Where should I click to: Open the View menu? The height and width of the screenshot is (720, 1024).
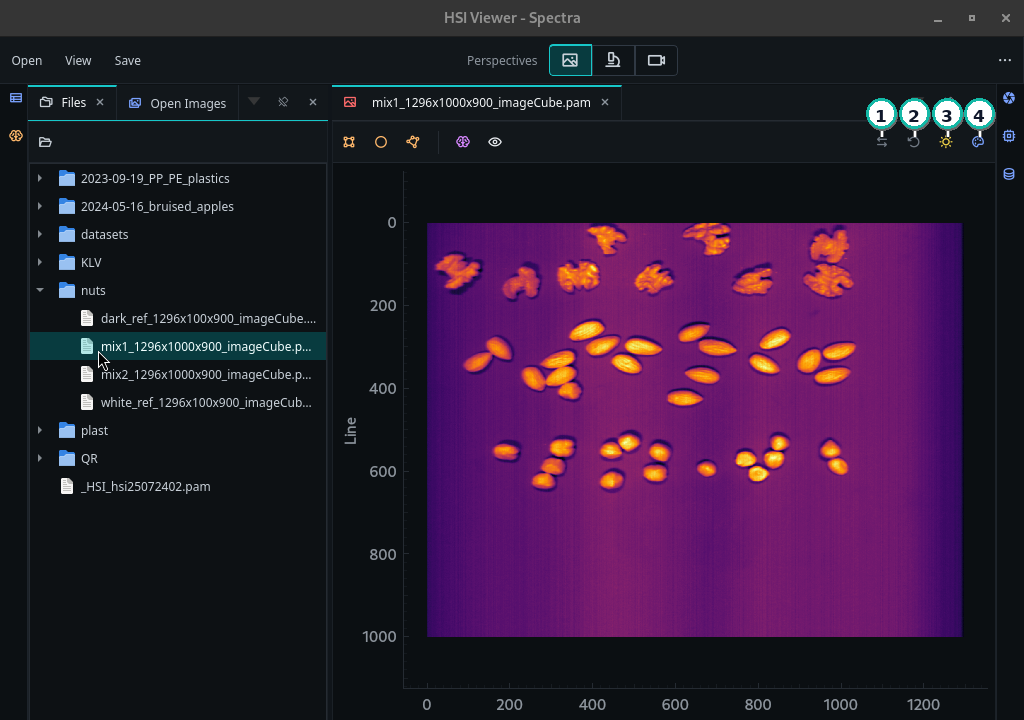pyautogui.click(x=78, y=61)
